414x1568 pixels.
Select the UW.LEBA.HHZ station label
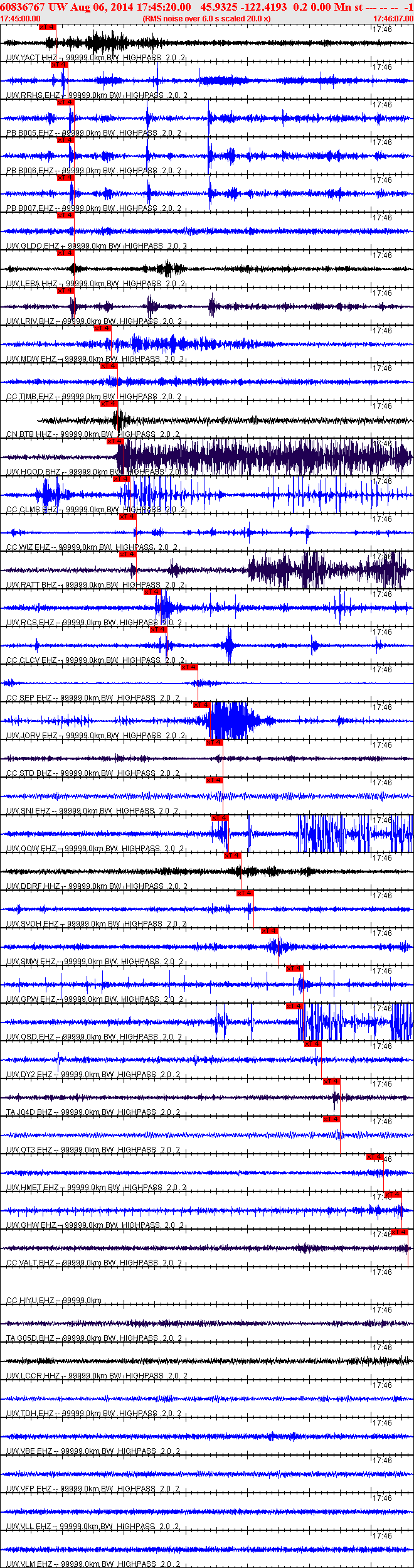pos(31,284)
